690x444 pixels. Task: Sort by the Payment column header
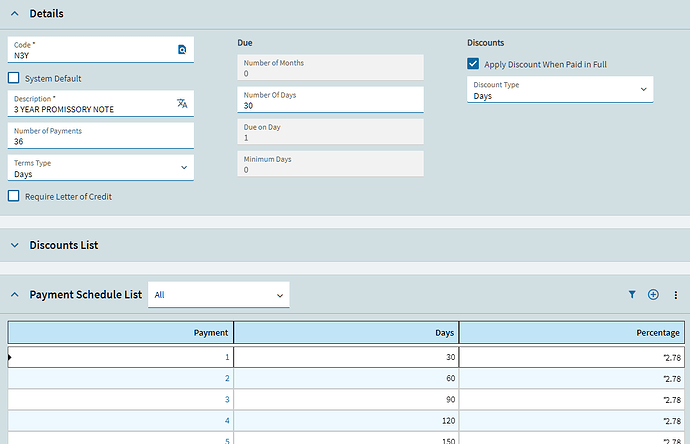point(121,333)
